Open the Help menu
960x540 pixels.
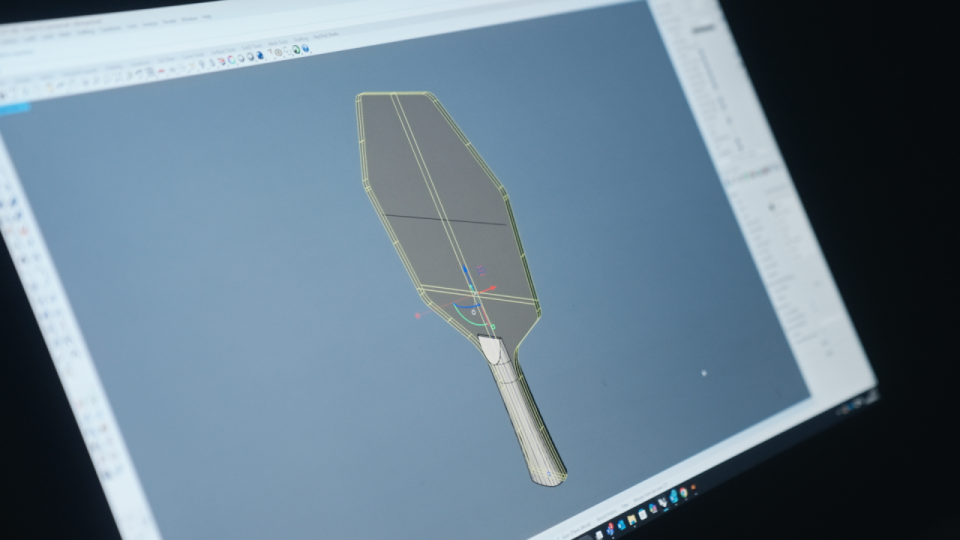[206, 17]
